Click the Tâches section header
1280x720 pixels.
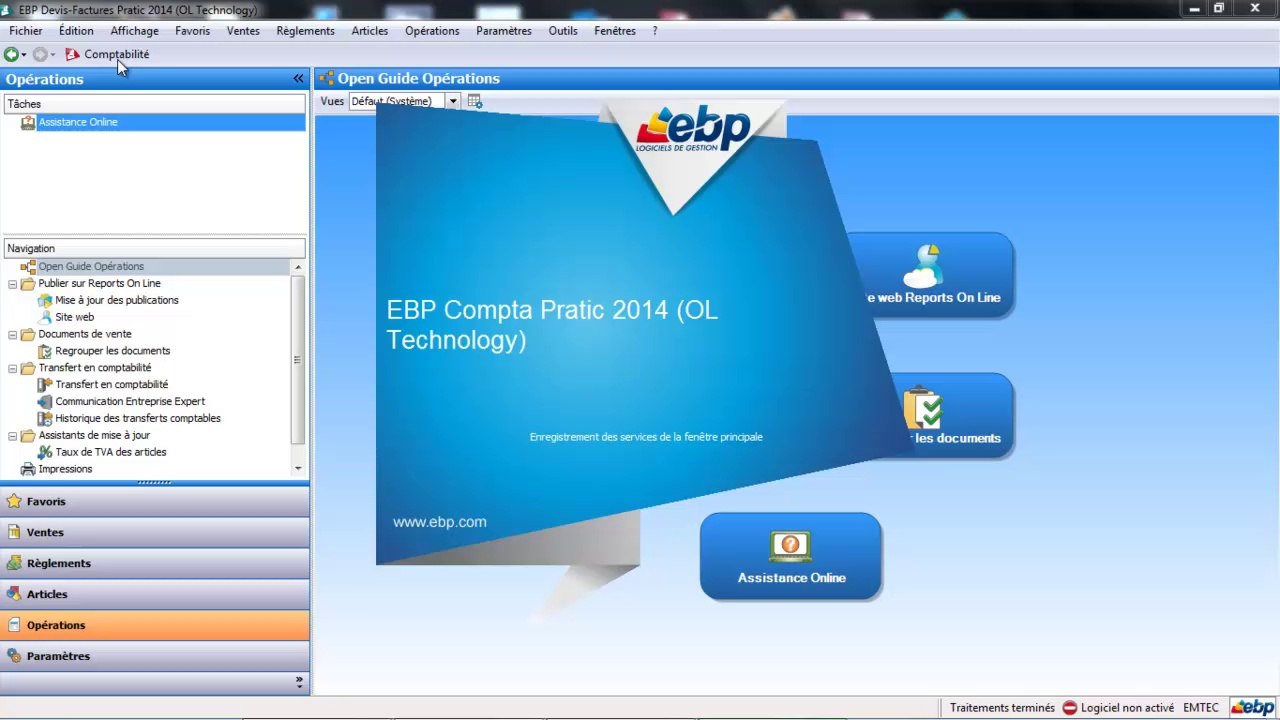(155, 104)
